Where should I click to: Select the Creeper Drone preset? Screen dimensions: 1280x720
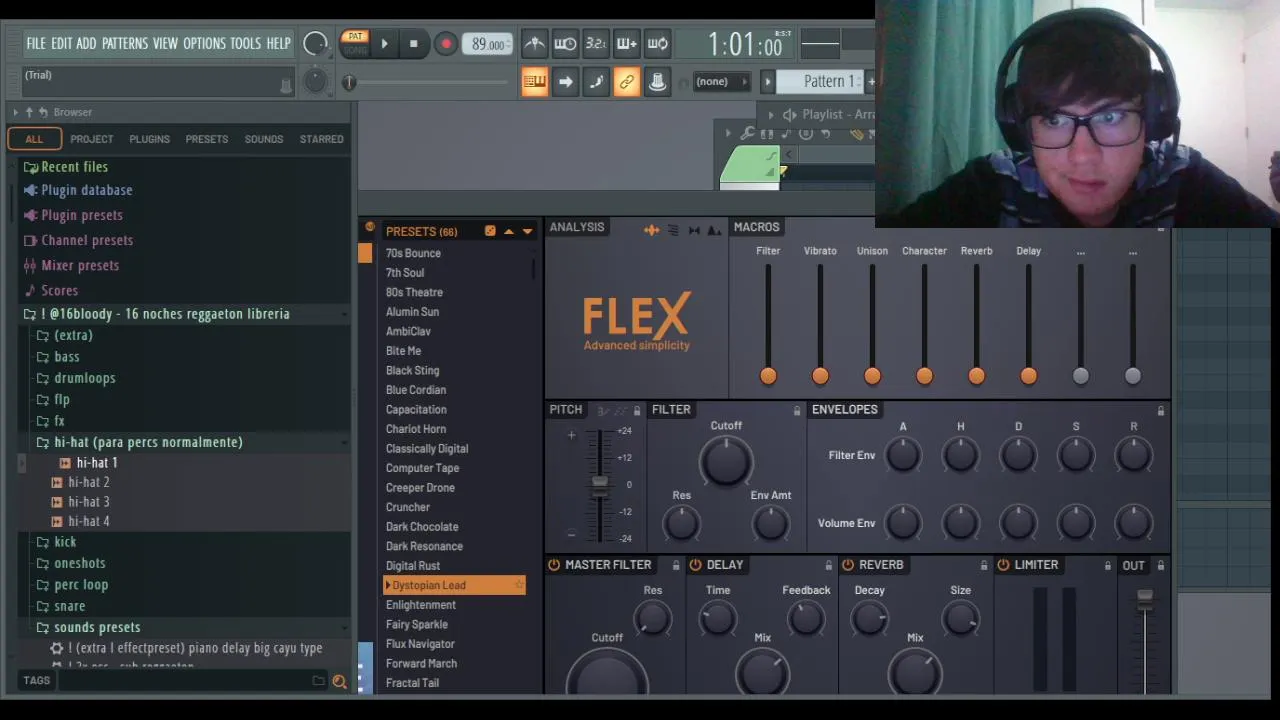(420, 488)
